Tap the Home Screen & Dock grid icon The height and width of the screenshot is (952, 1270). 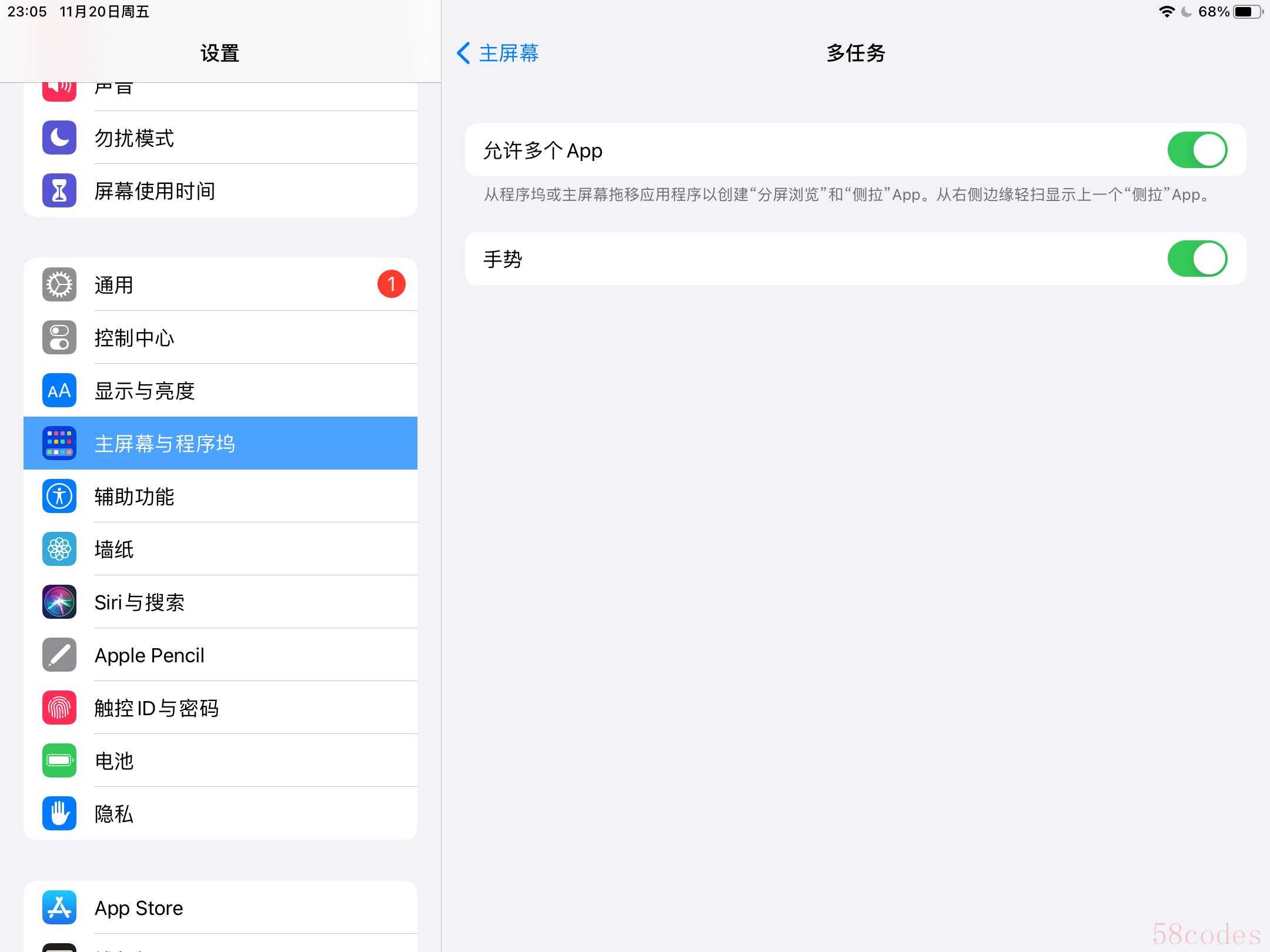click(59, 443)
